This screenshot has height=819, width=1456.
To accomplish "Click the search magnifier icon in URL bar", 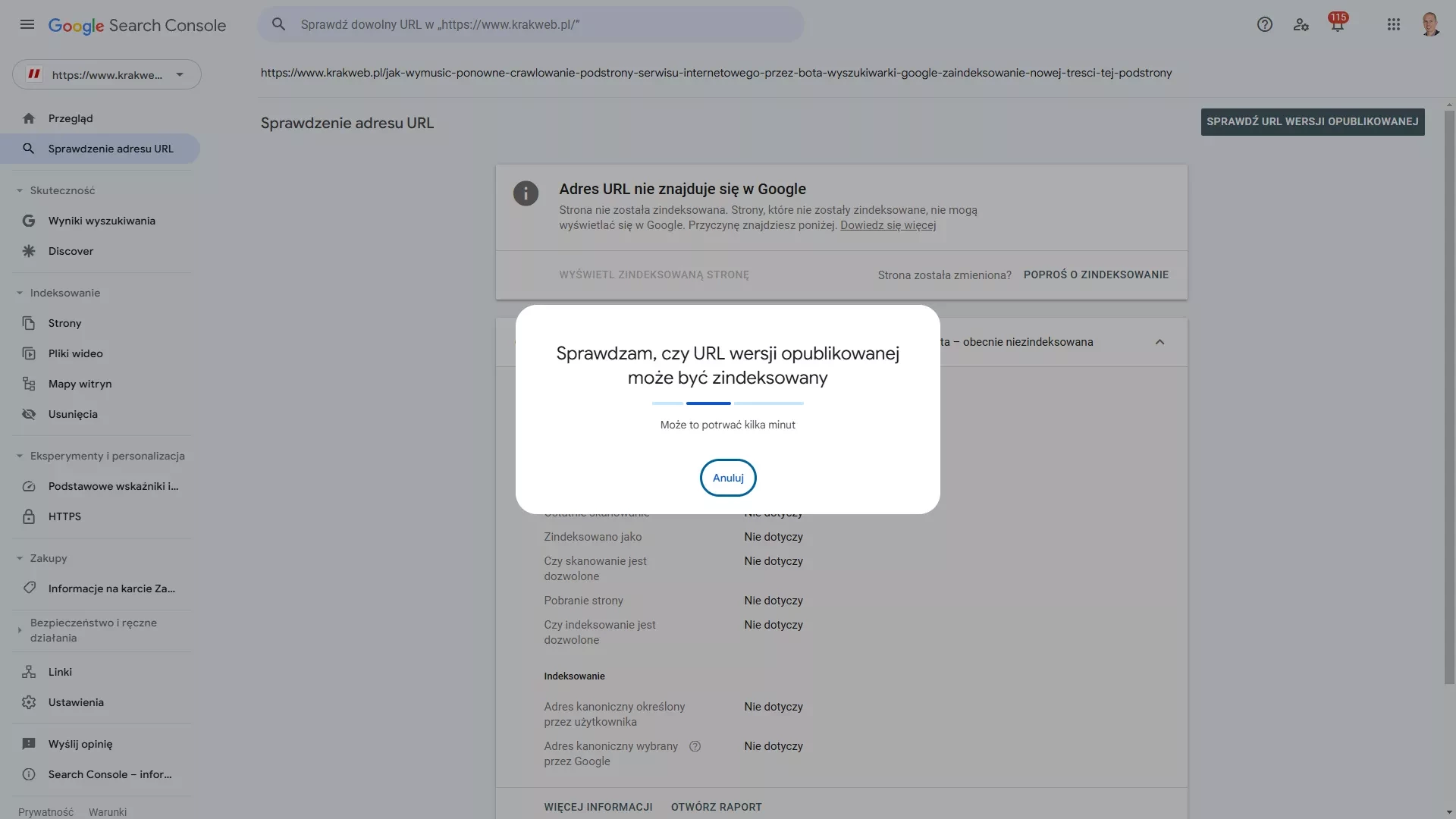I will coord(279,24).
